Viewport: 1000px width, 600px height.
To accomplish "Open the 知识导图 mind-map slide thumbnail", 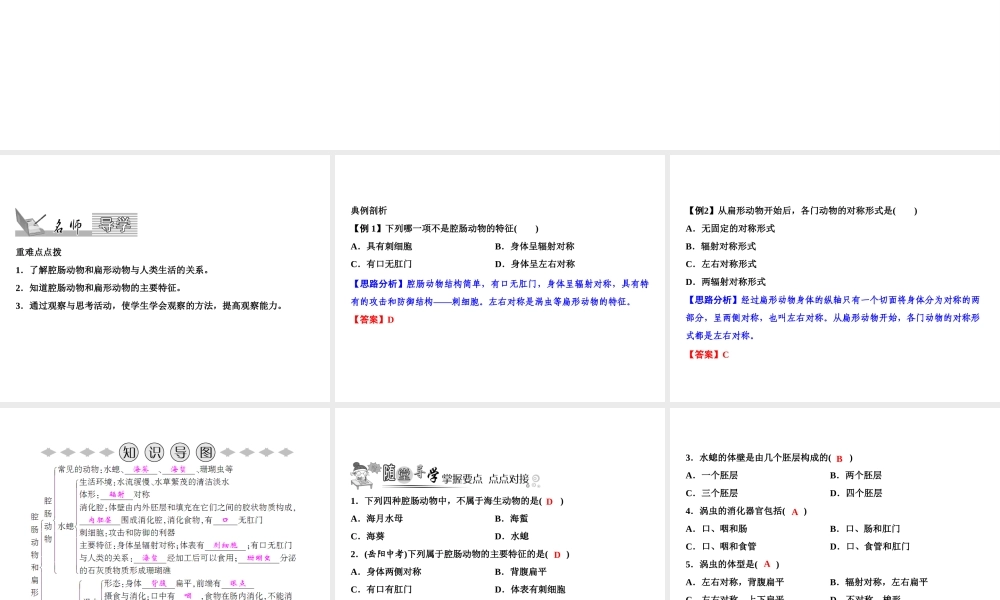I will click(165, 504).
